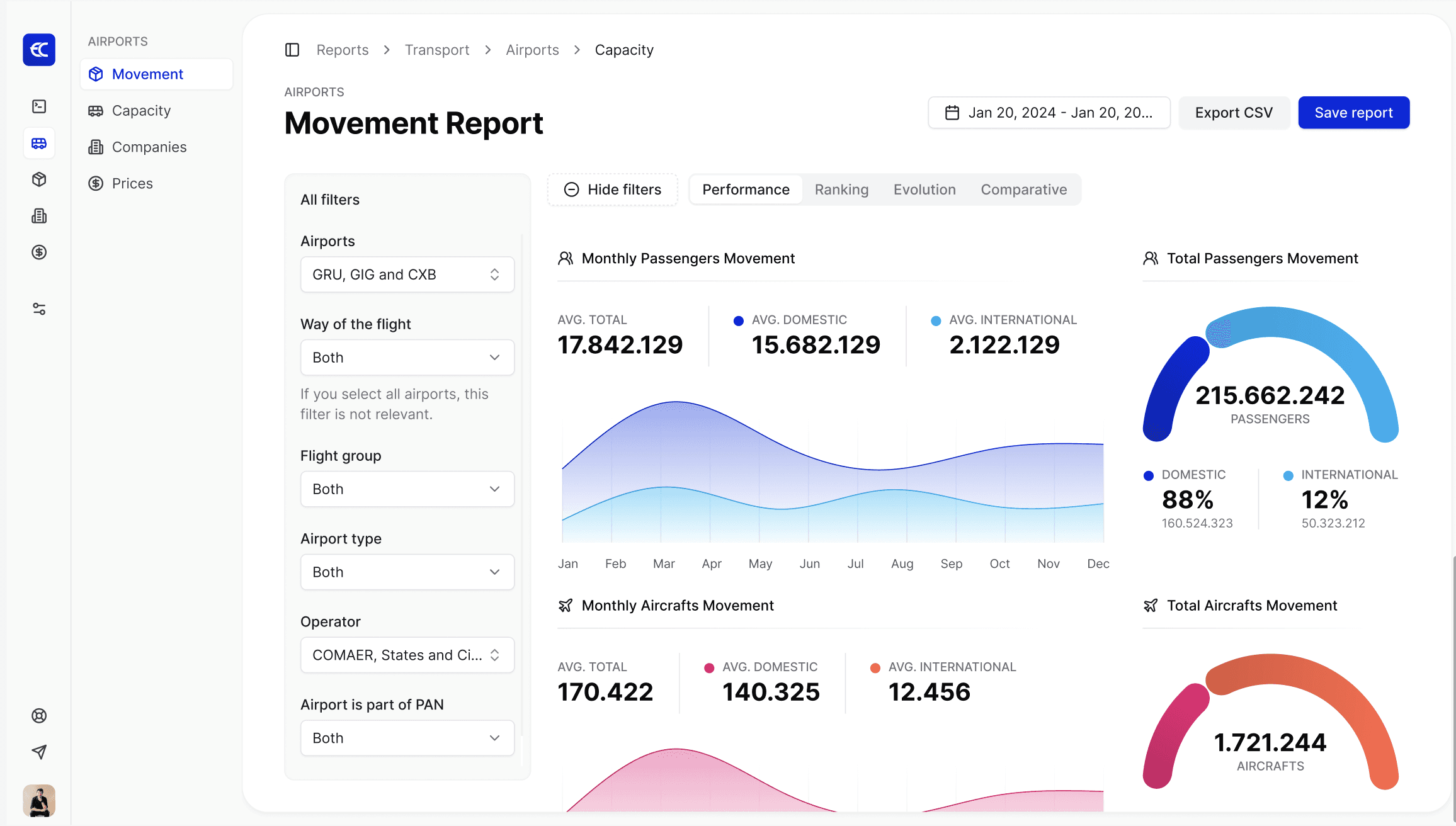Switch to the Comparative tab
The height and width of the screenshot is (826, 1456).
(x=1023, y=190)
